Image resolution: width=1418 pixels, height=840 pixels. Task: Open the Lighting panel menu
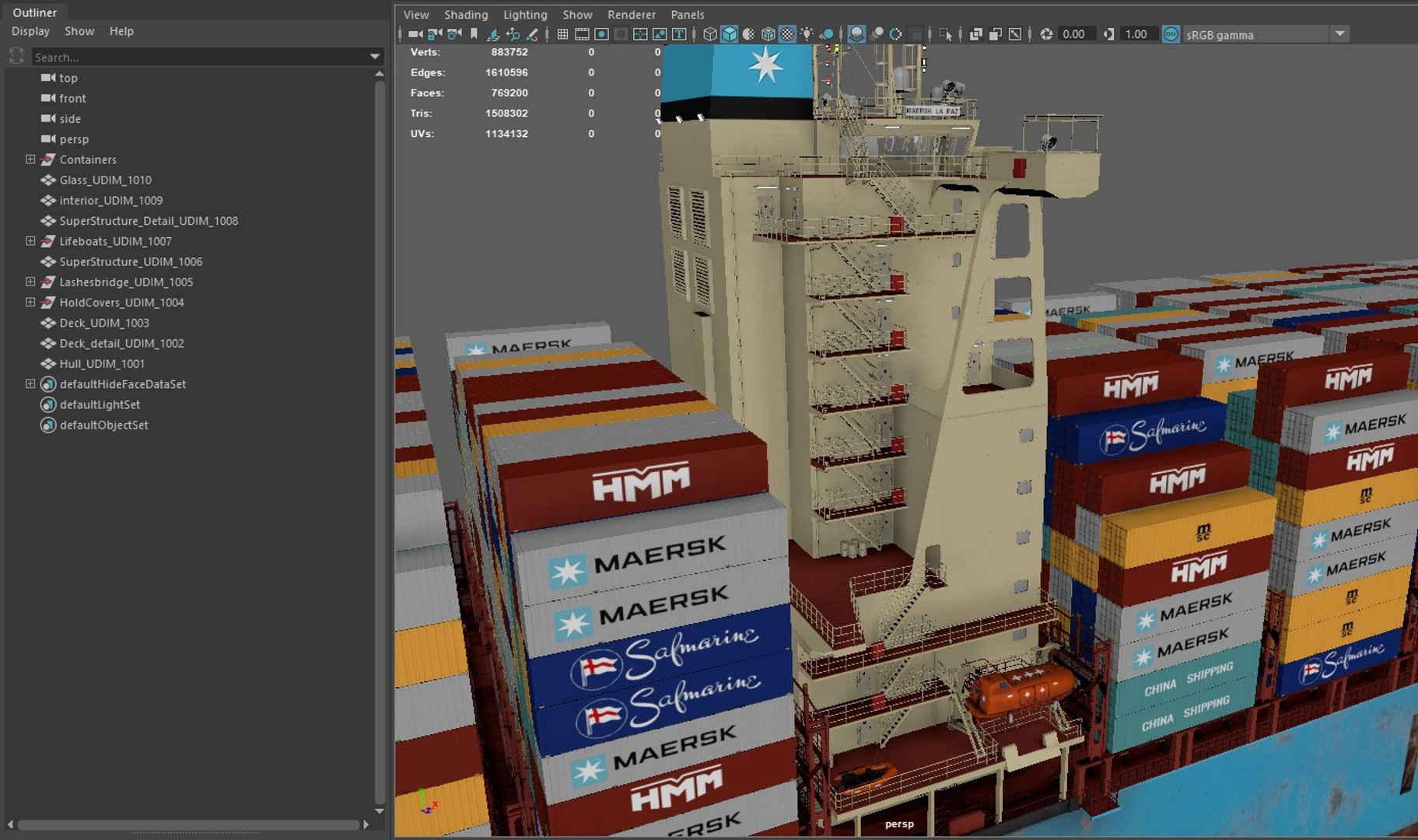(x=525, y=15)
